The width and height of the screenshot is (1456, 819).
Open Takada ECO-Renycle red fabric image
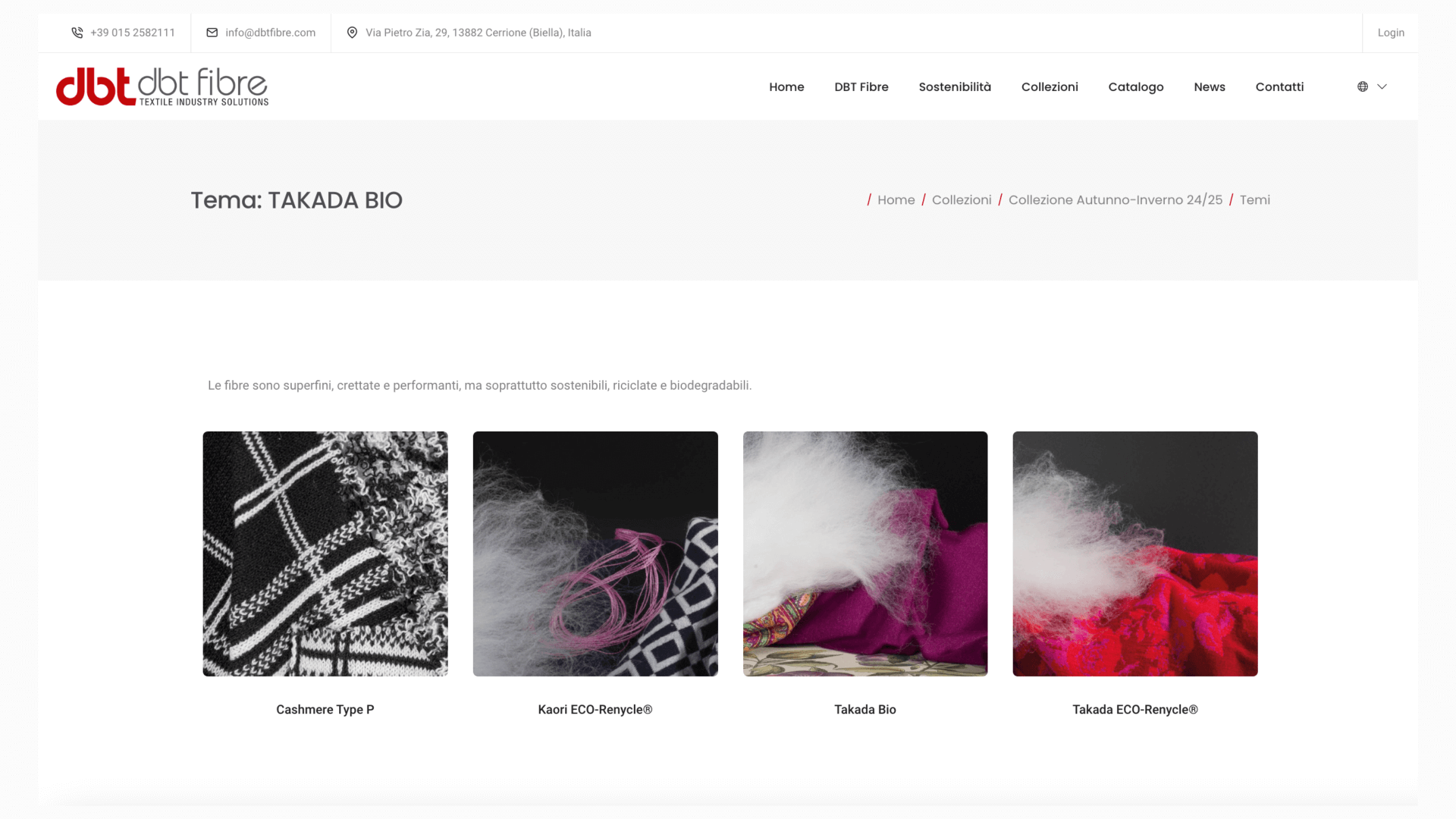[1135, 554]
